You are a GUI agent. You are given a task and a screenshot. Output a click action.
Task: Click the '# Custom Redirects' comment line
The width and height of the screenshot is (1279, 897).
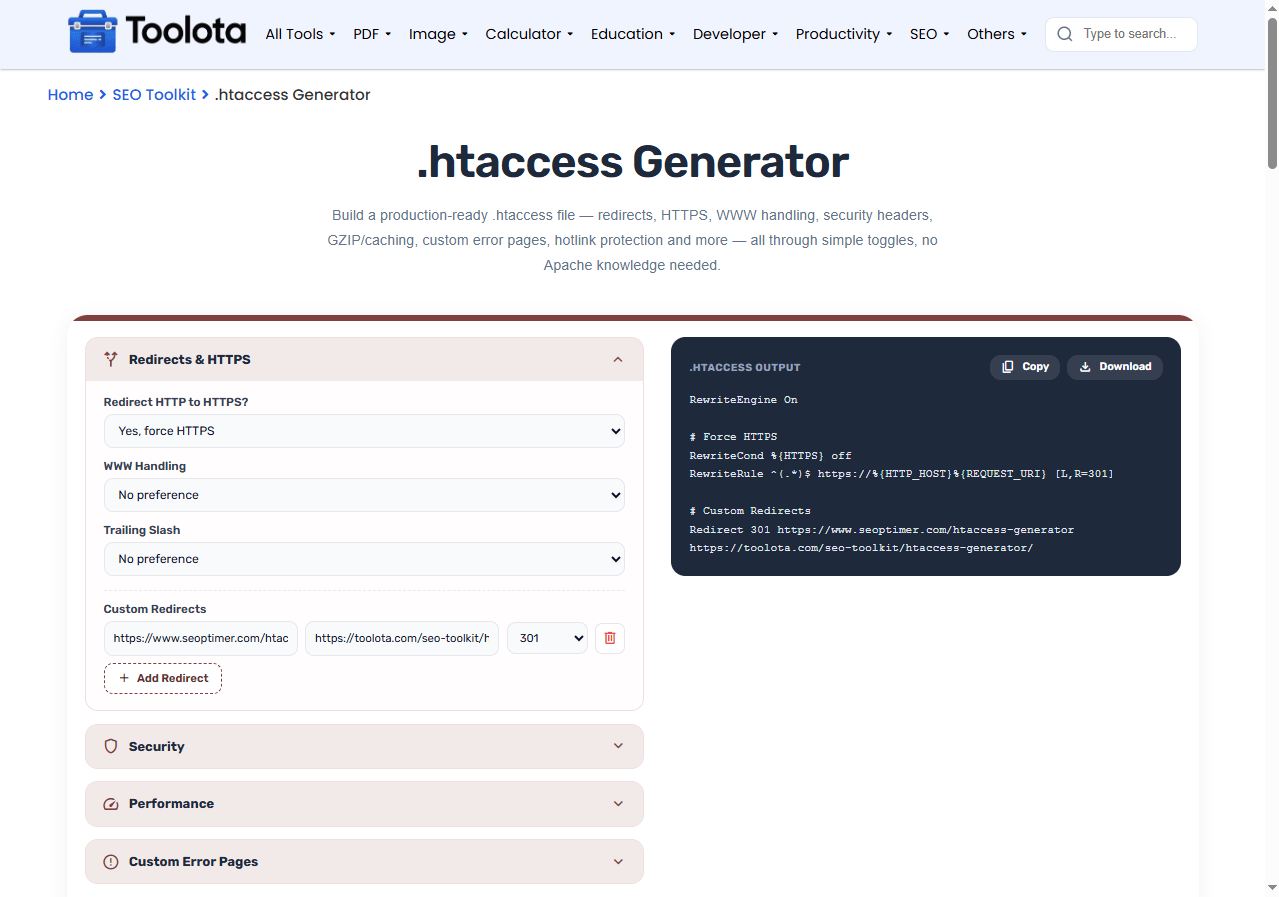click(x=750, y=511)
